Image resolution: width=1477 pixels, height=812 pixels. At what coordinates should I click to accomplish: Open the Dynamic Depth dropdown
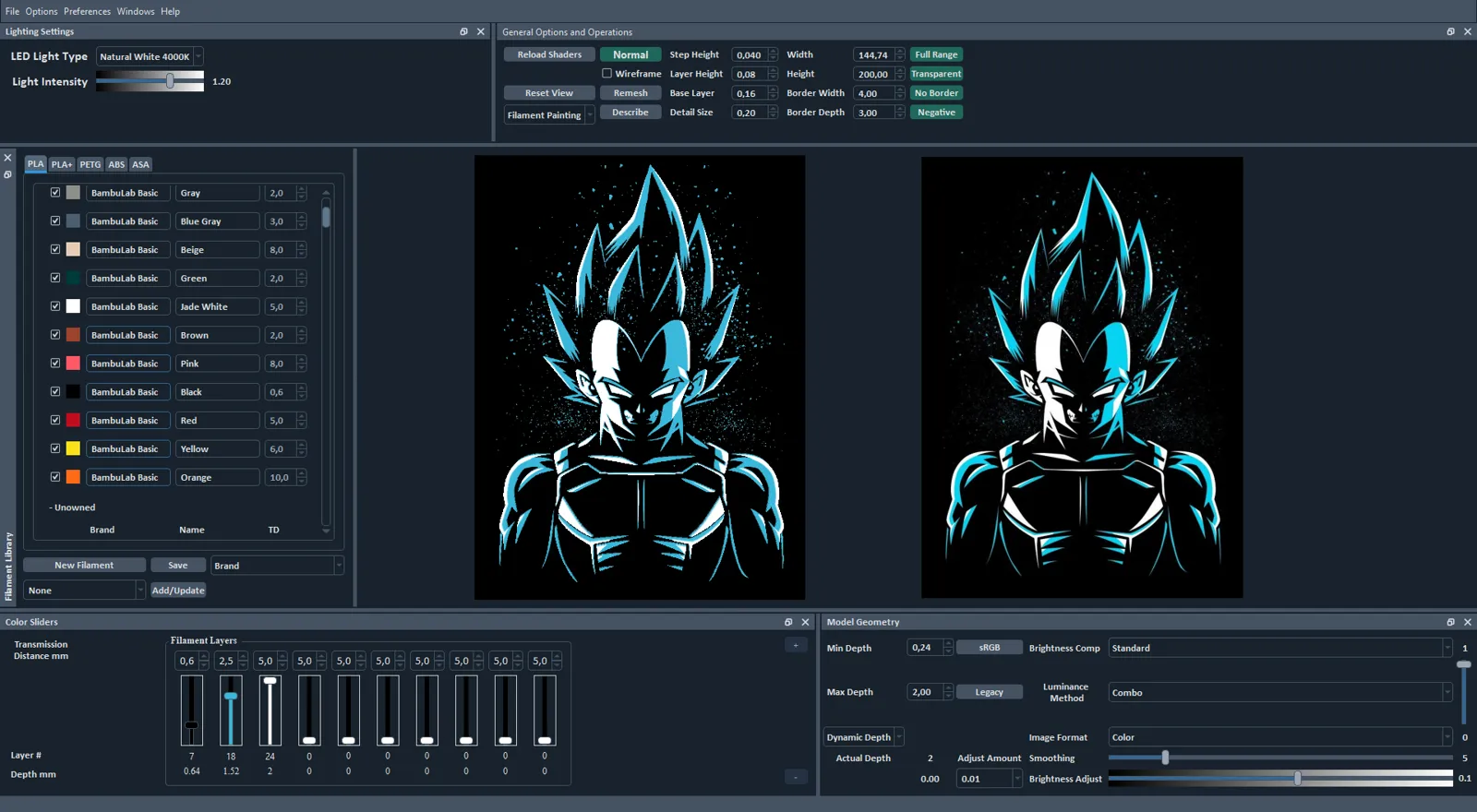(864, 737)
